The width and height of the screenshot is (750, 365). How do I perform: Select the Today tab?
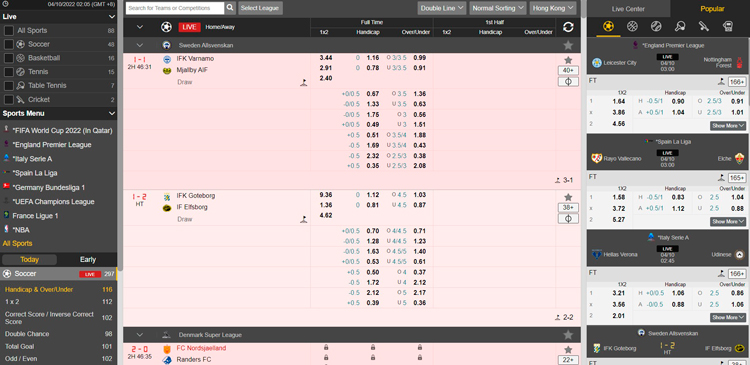coord(30,259)
